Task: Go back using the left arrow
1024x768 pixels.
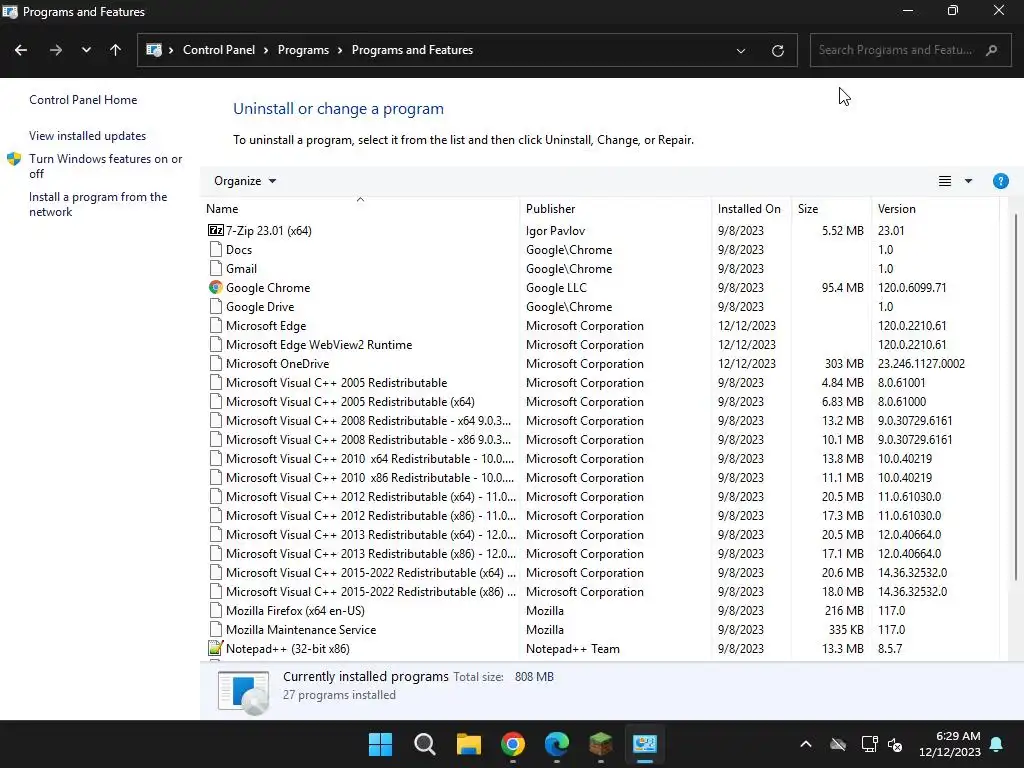Action: (21, 50)
